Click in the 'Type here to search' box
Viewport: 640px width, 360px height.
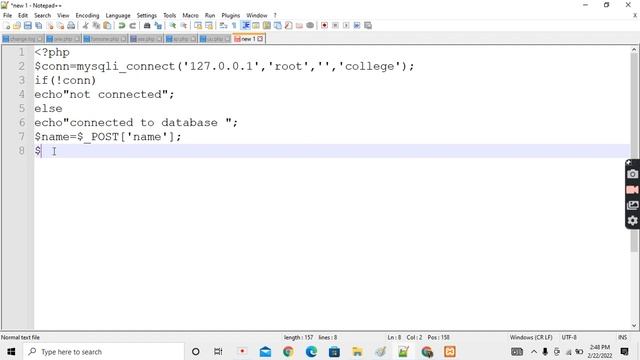(x=103, y=352)
